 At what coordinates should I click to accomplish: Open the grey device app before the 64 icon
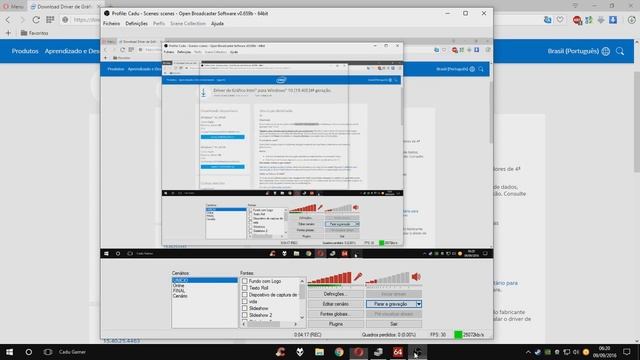[378, 352]
